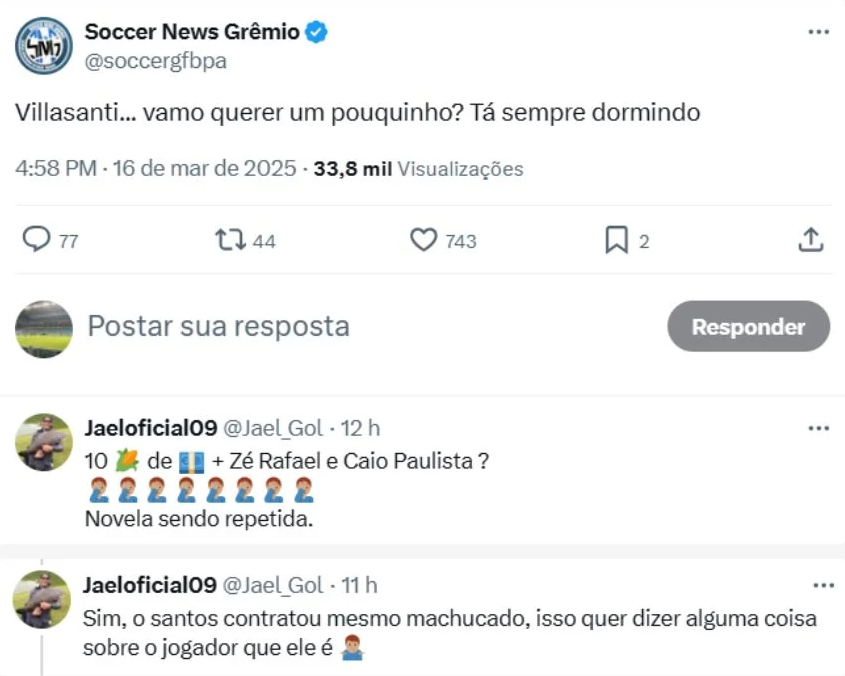
Task: Click the repost arrows icon
Action: pos(229,240)
